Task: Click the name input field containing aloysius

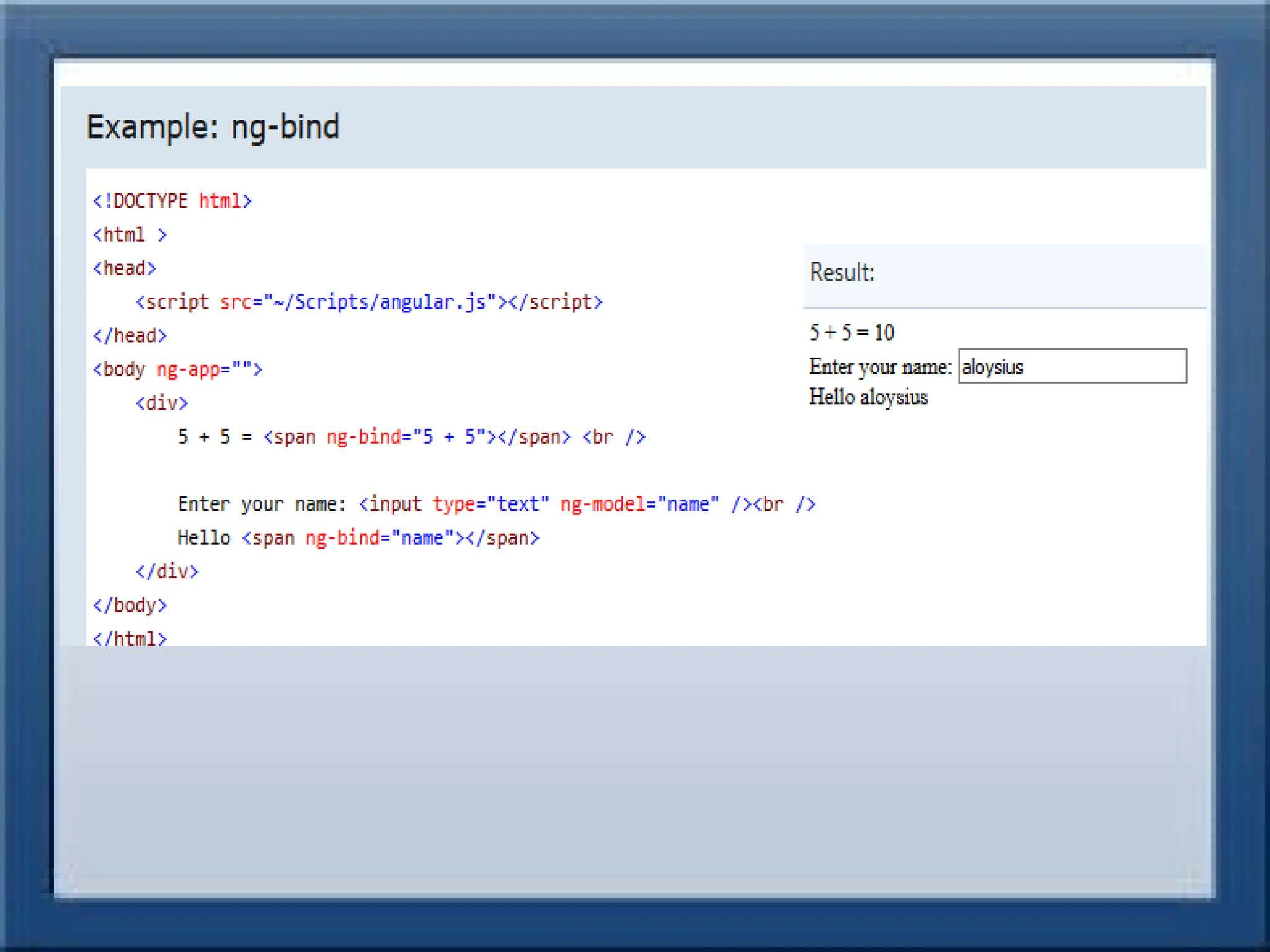Action: tap(1072, 366)
